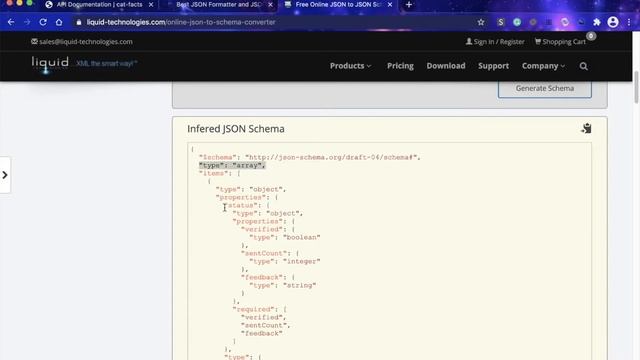The width and height of the screenshot is (640, 360).
Task: Open the Chrome three-dot menu
Action: tap(629, 22)
